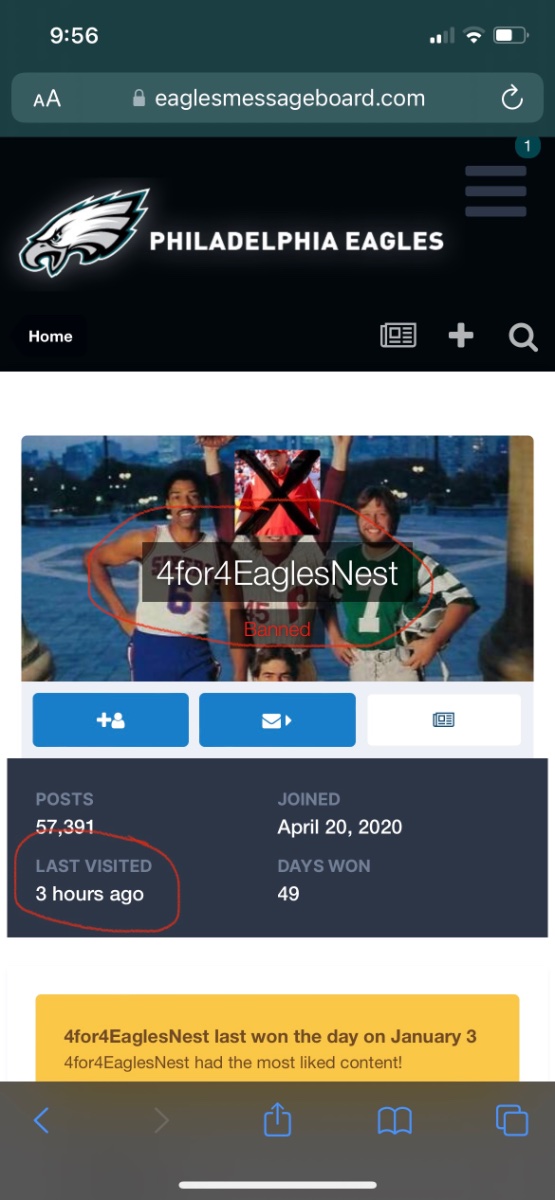This screenshot has height=1200, width=555.
Task: Select the Home breadcrumb item
Action: pos(50,336)
